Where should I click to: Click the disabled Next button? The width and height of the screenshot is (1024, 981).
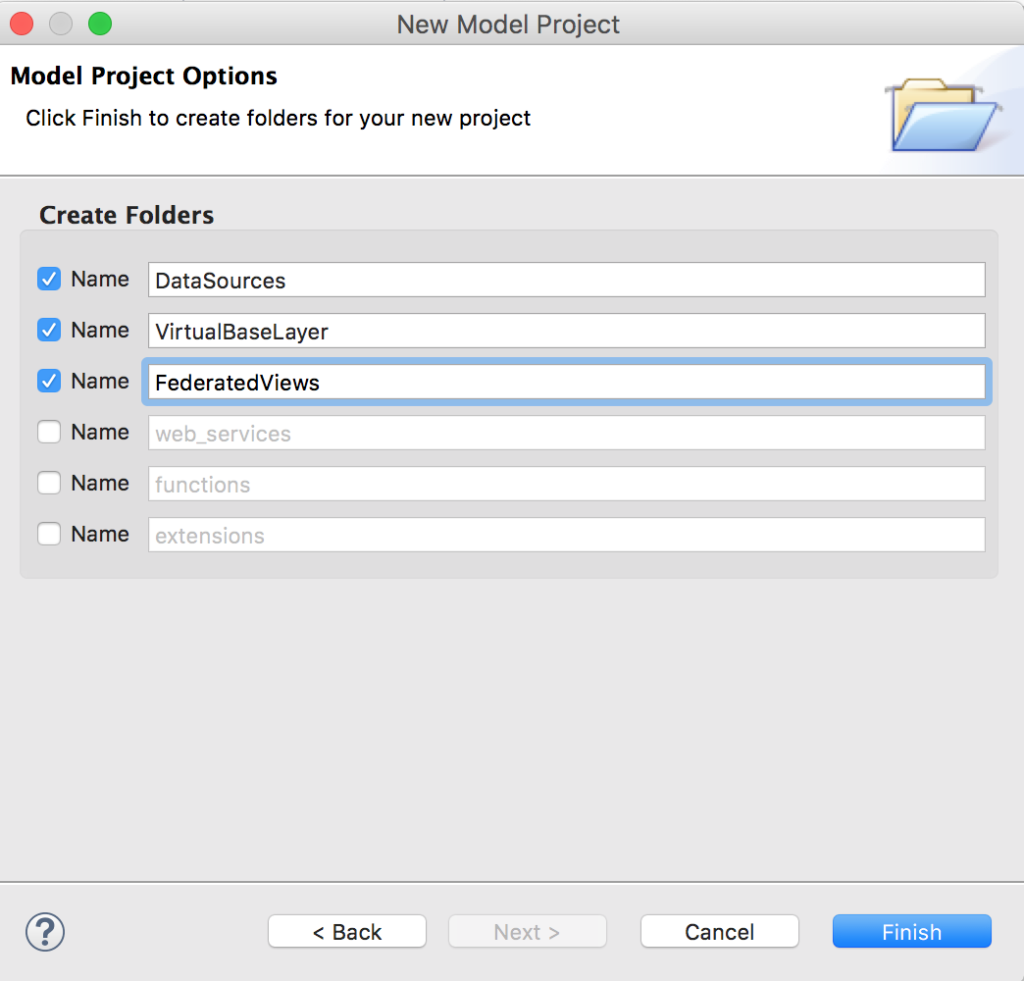527,931
